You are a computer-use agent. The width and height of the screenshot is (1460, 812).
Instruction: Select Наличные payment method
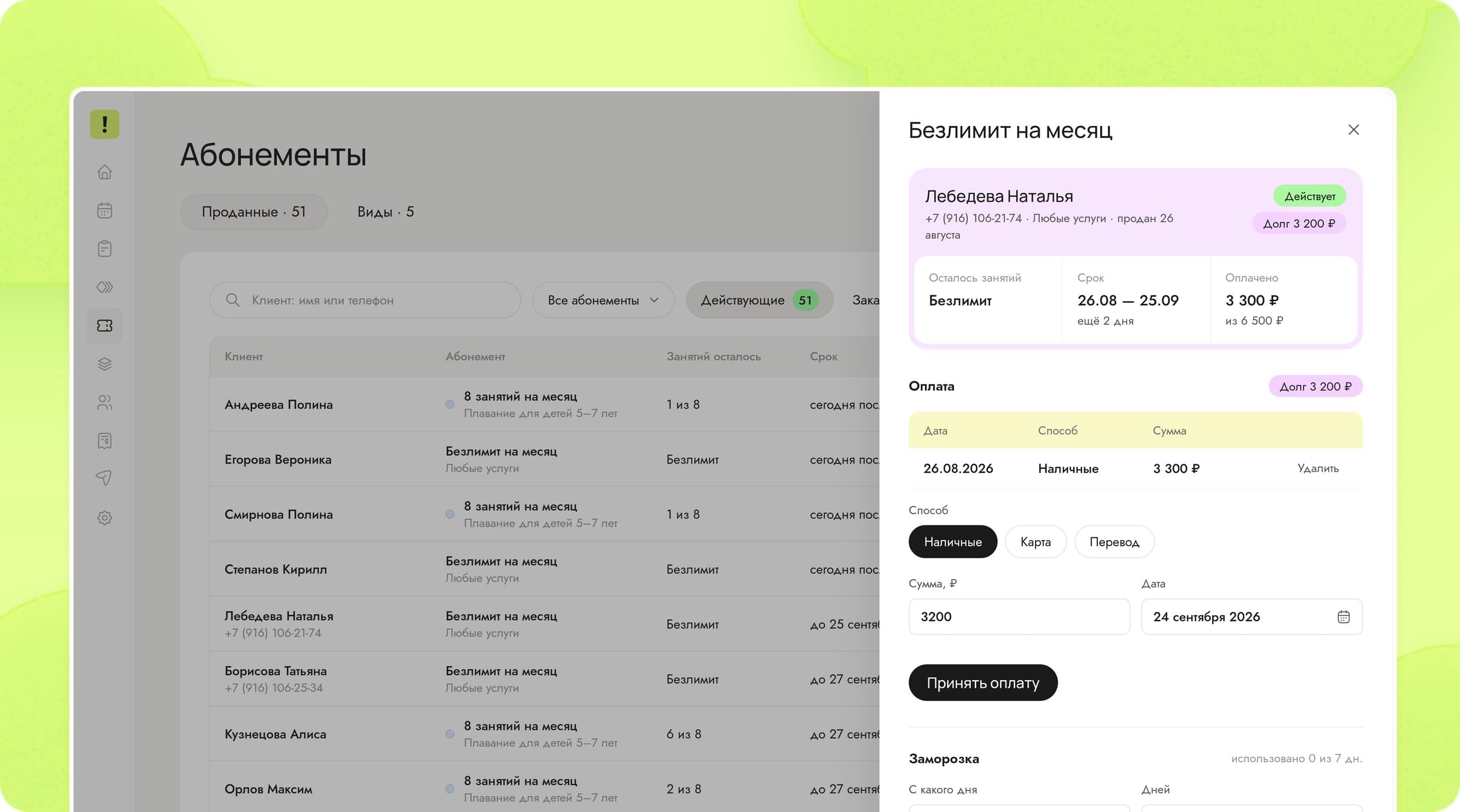coord(953,541)
